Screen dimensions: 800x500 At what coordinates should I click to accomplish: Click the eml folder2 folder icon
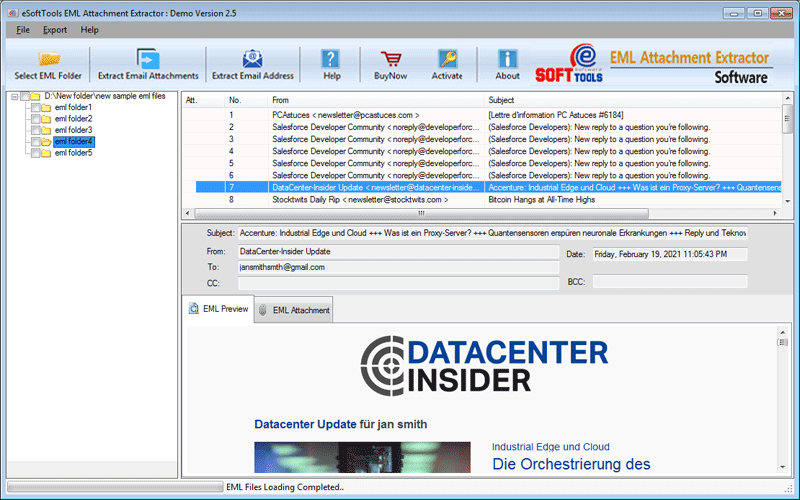[x=46, y=119]
